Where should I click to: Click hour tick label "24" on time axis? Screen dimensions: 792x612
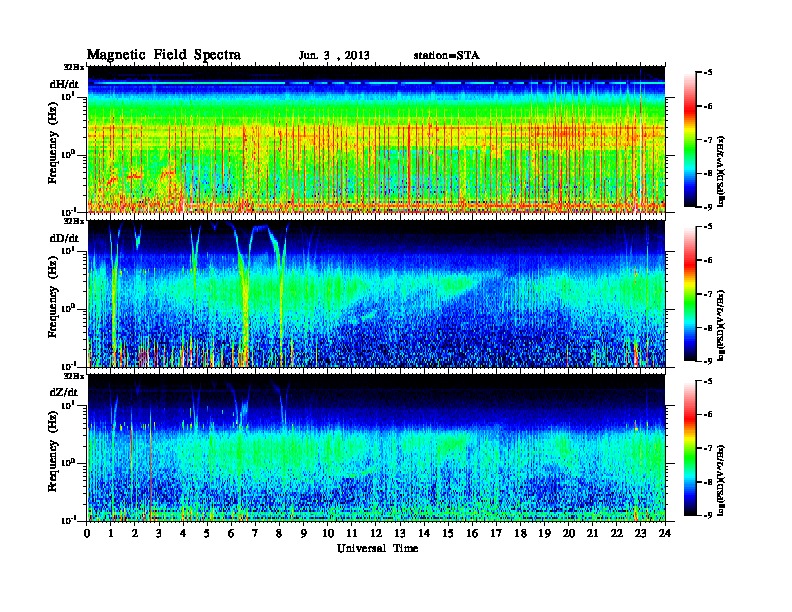[665, 533]
